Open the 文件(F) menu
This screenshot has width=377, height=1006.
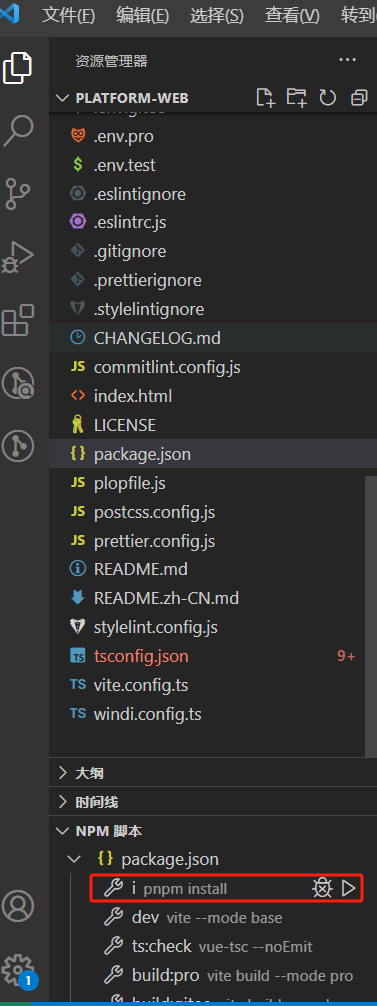click(x=68, y=15)
